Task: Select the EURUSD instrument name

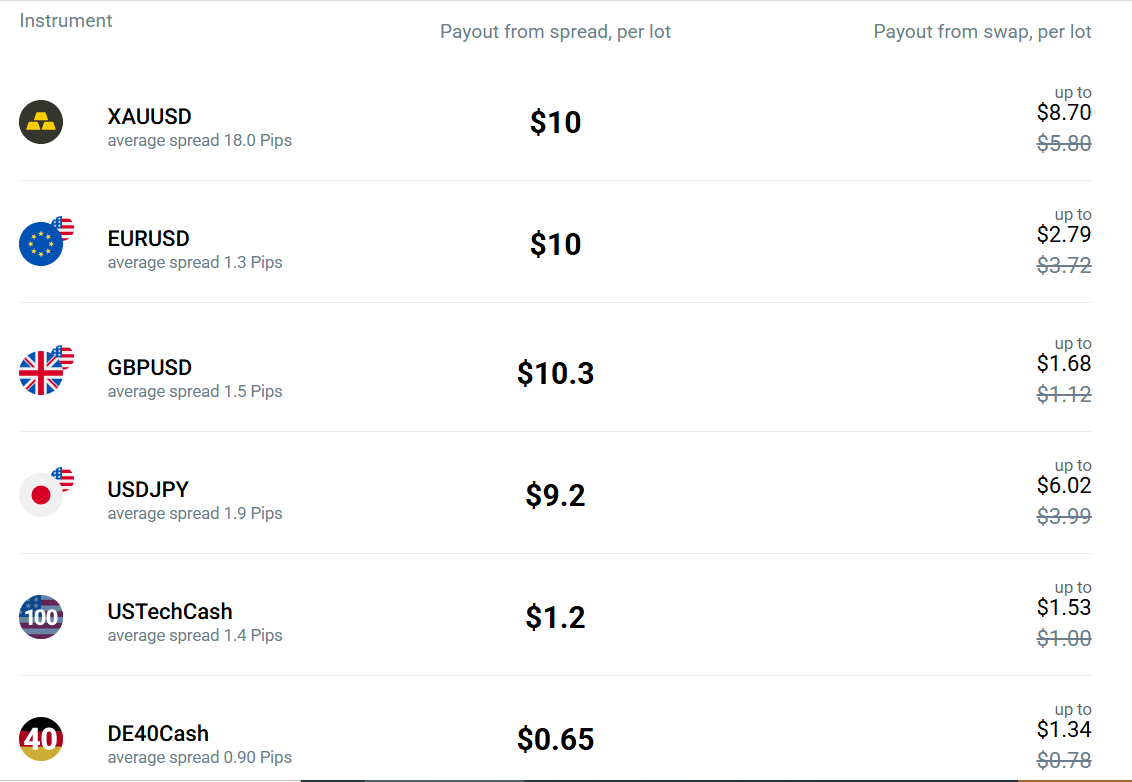Action: (149, 238)
